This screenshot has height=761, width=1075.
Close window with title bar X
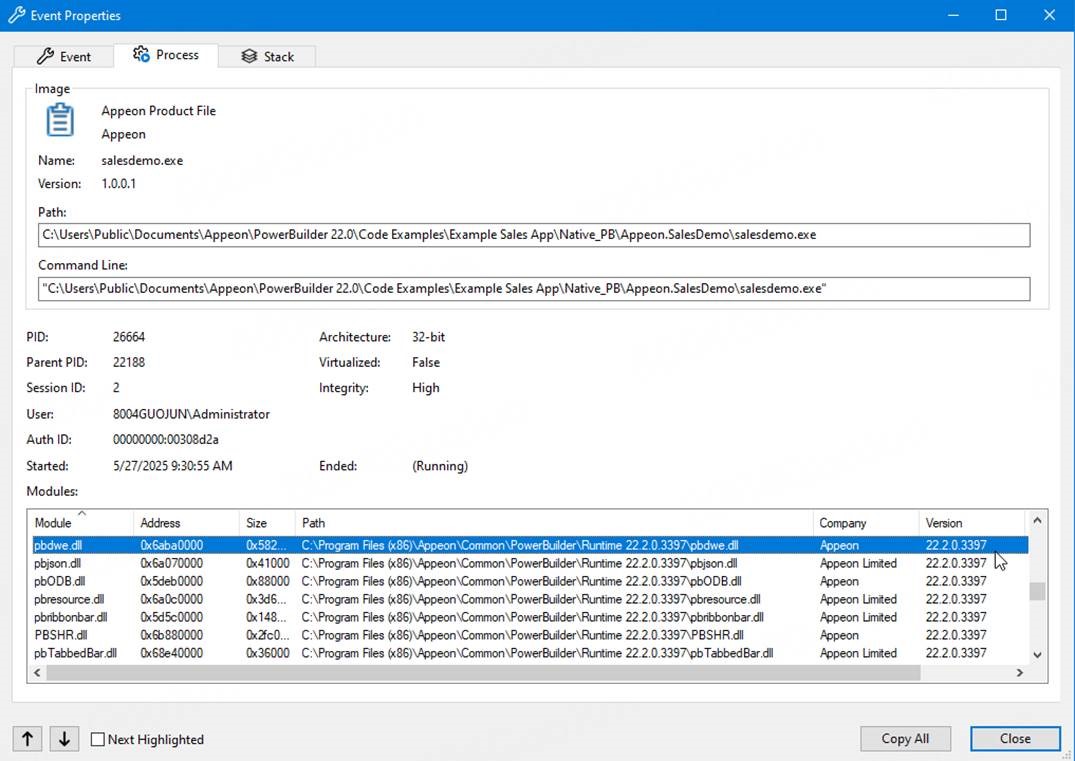point(1050,15)
